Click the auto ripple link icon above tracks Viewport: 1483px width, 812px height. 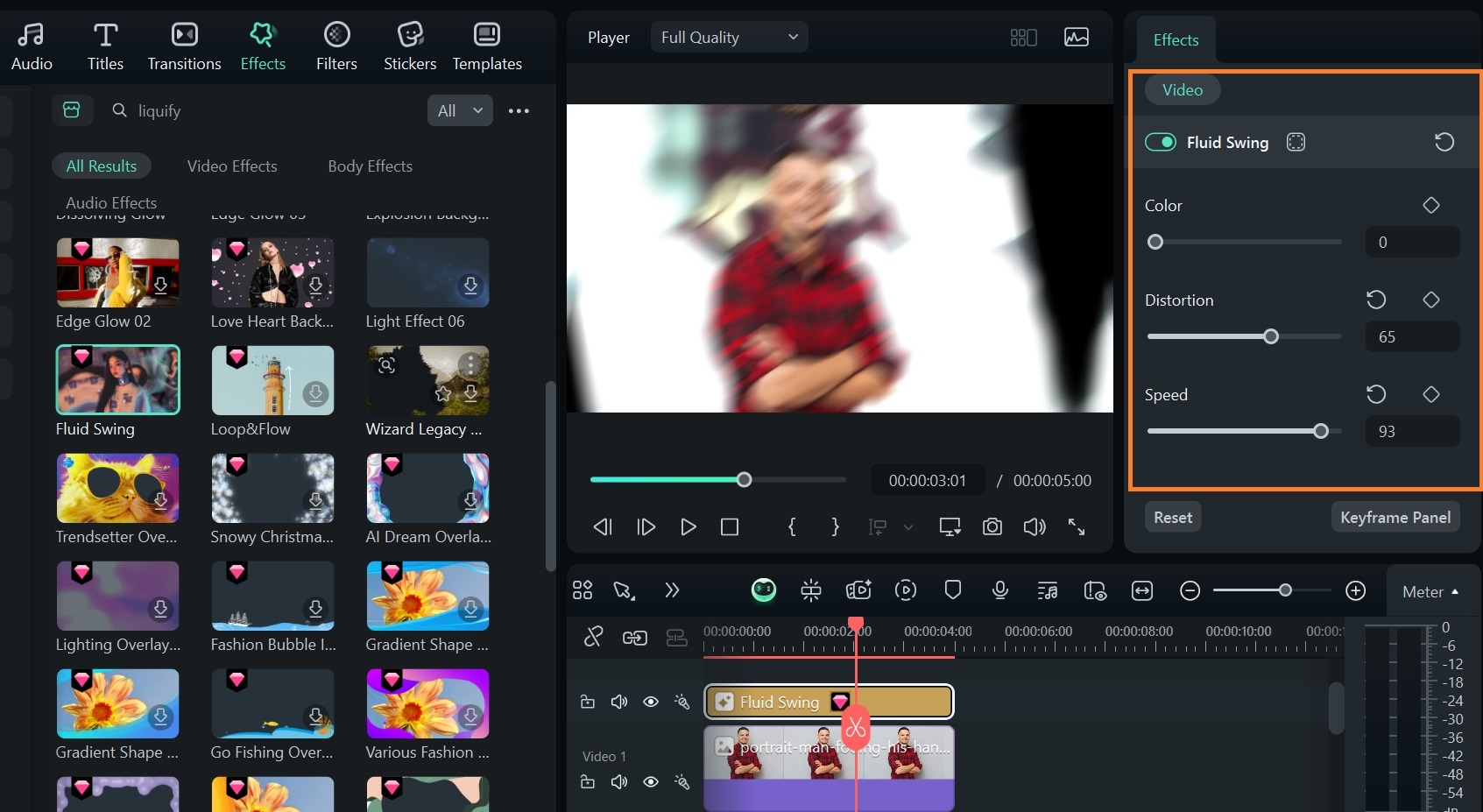pos(635,638)
